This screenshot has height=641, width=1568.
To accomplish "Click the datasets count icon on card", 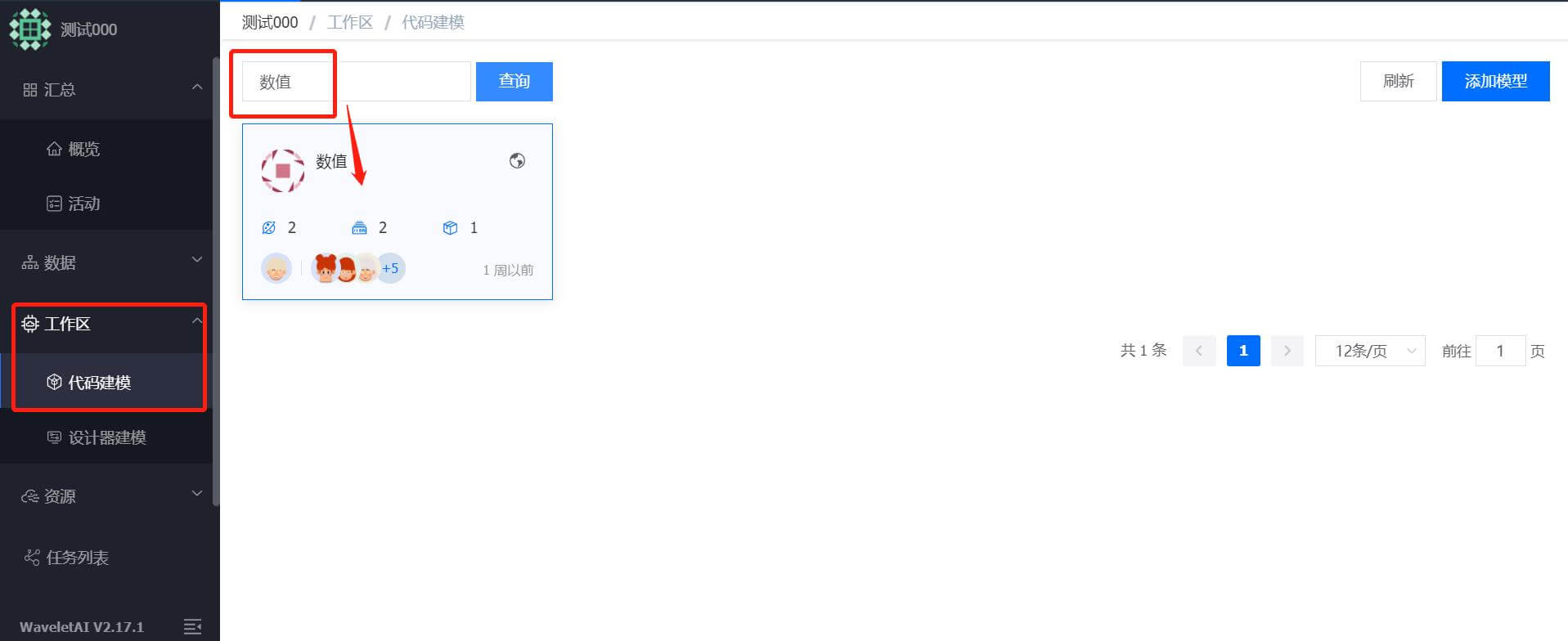I will pos(359,228).
